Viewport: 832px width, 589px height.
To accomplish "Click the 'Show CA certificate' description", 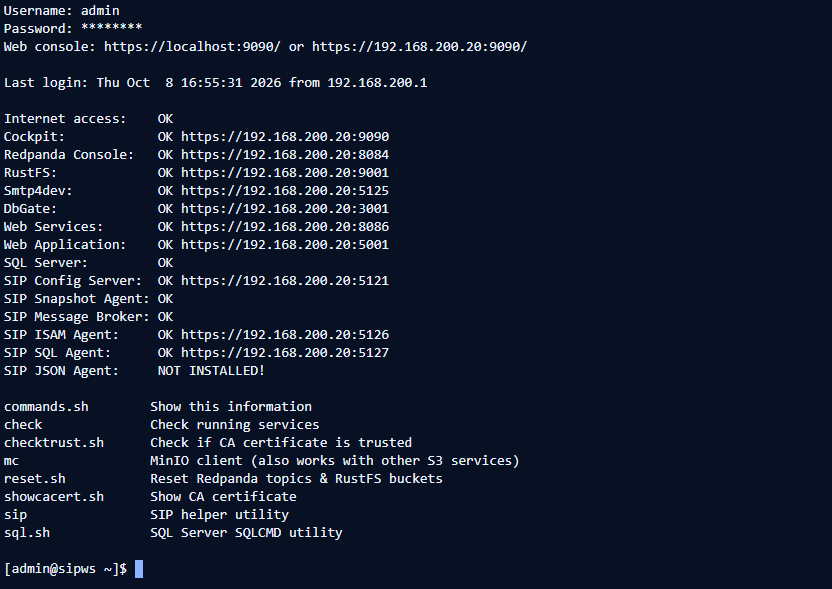I will coord(223,497).
